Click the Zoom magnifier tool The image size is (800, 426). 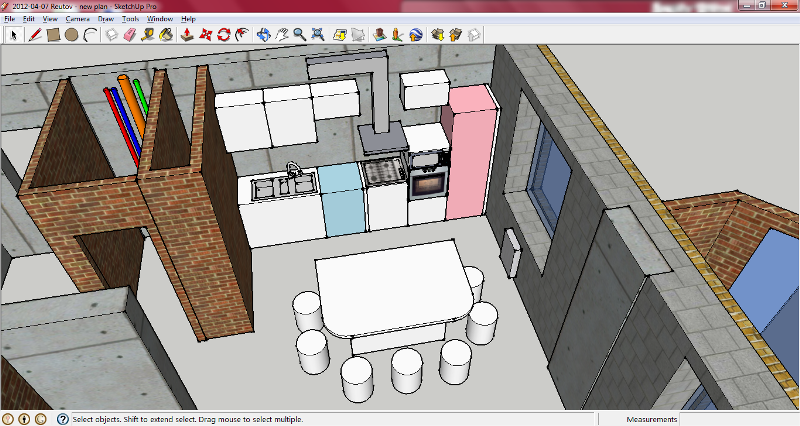299,34
